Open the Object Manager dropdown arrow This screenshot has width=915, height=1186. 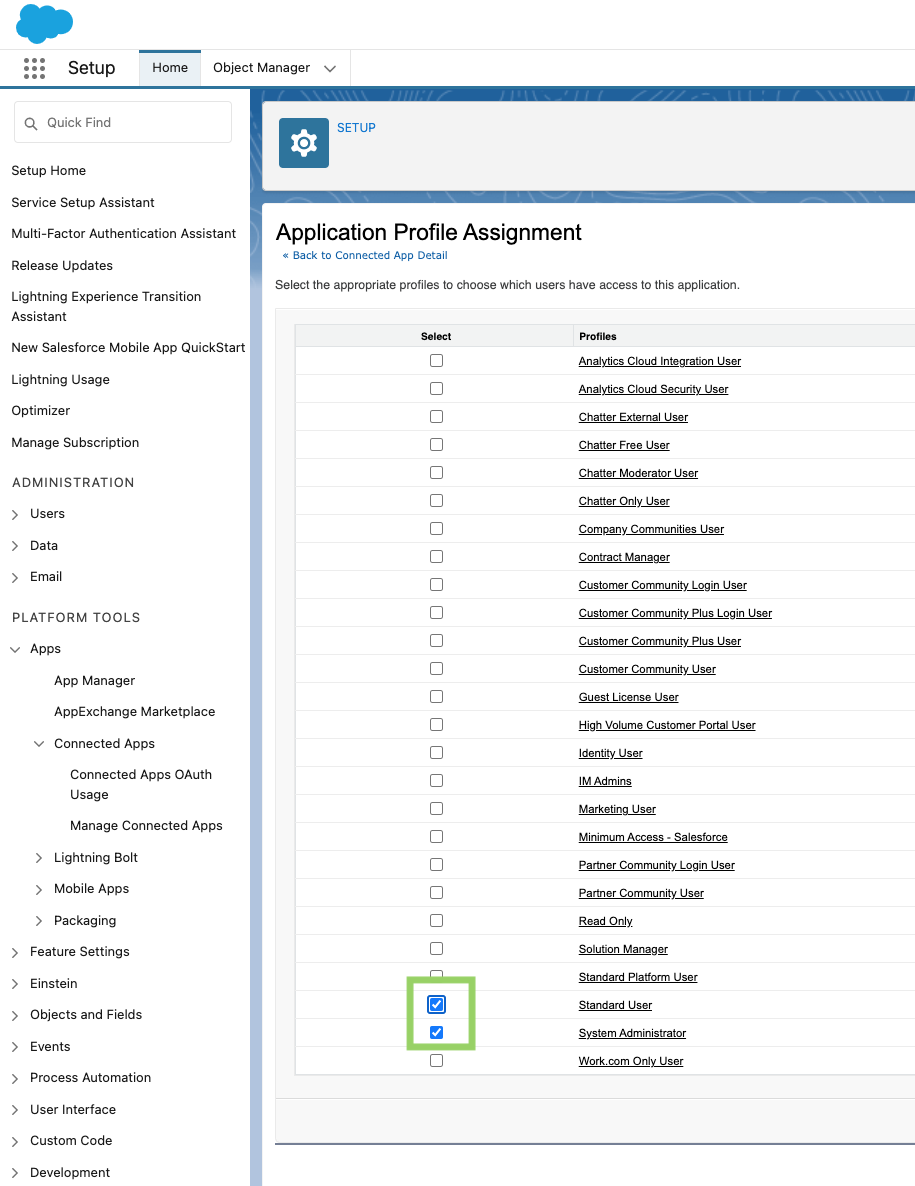click(330, 69)
